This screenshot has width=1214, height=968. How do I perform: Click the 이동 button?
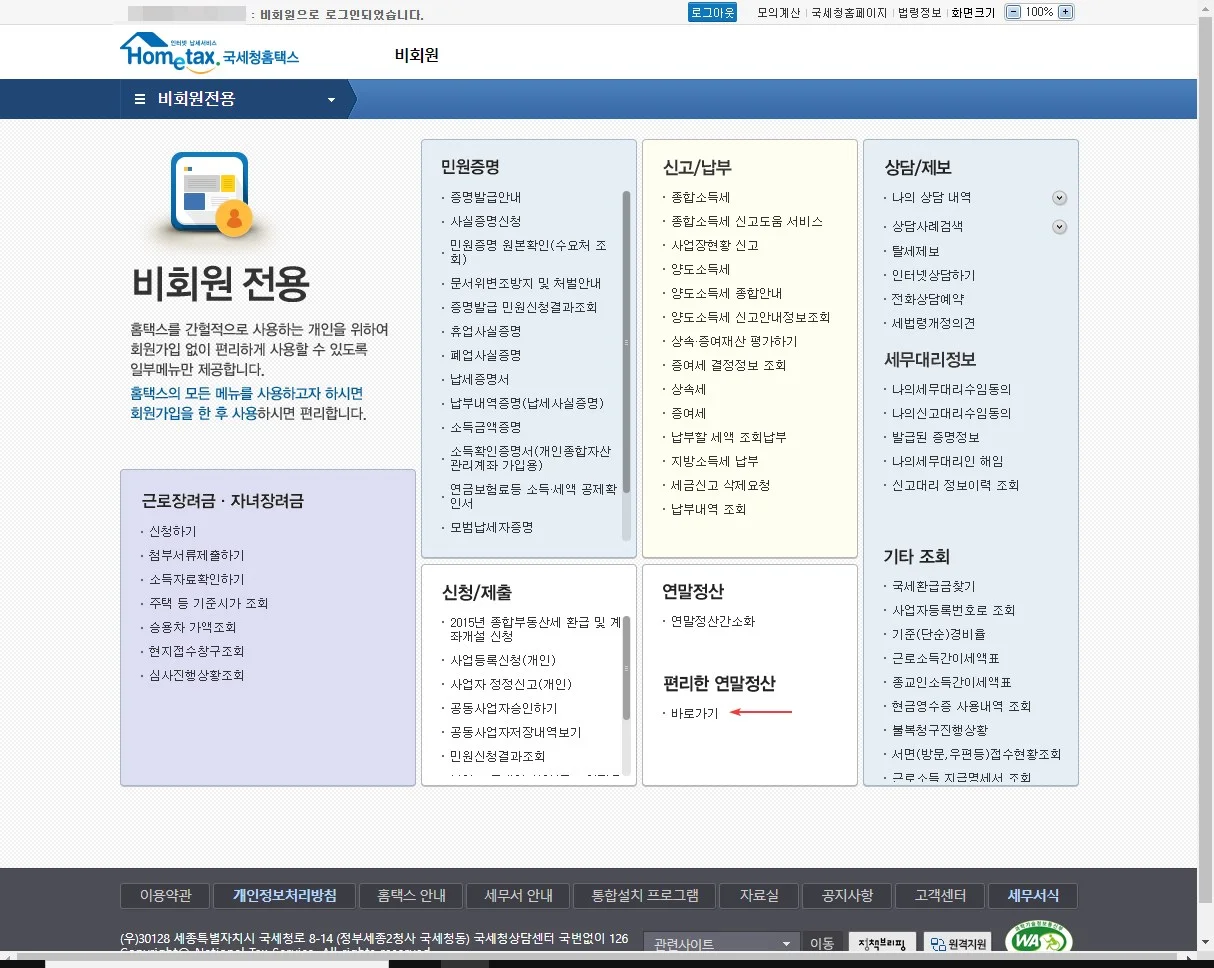tap(822, 944)
